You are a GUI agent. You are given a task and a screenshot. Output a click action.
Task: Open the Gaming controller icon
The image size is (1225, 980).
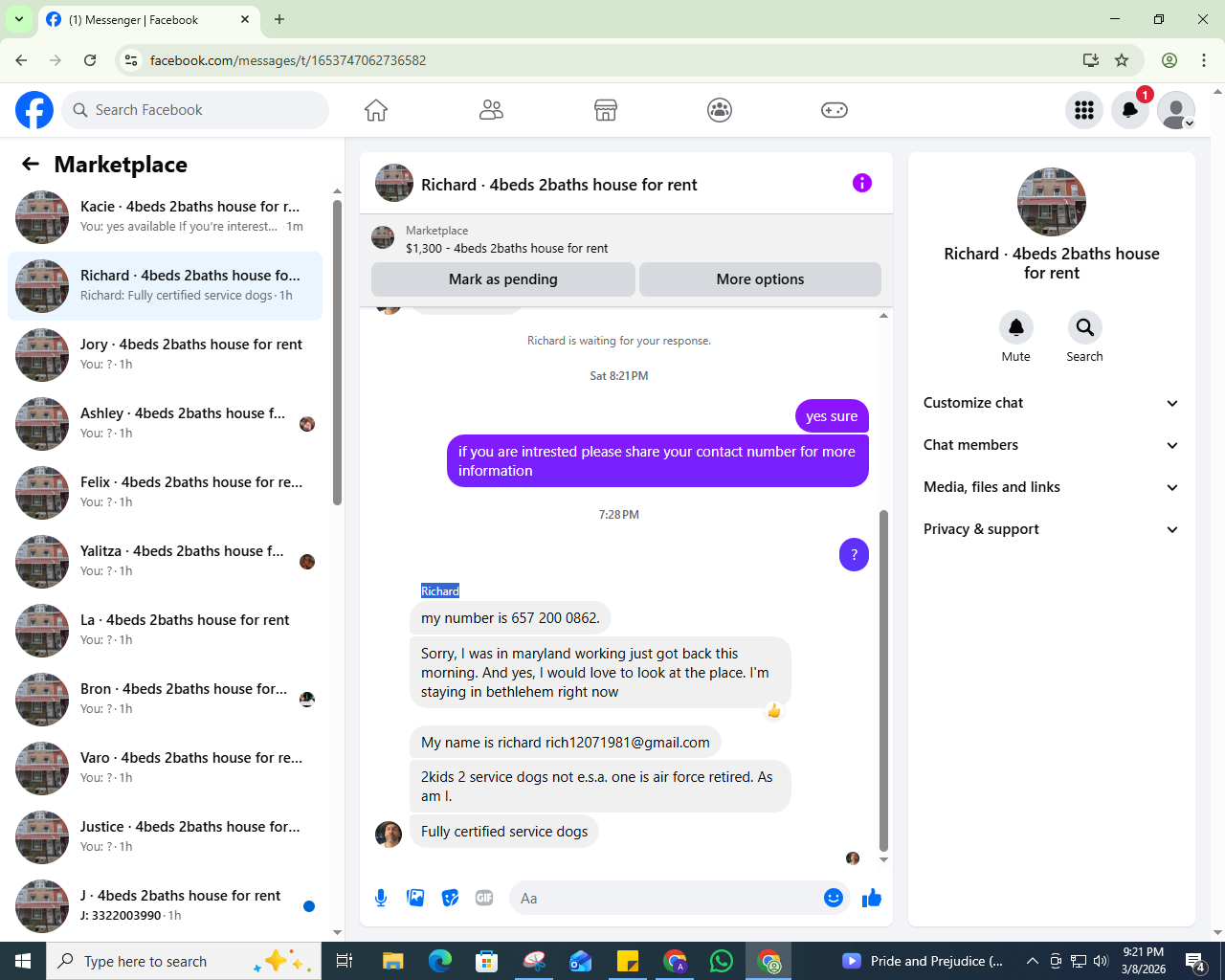[x=835, y=110]
